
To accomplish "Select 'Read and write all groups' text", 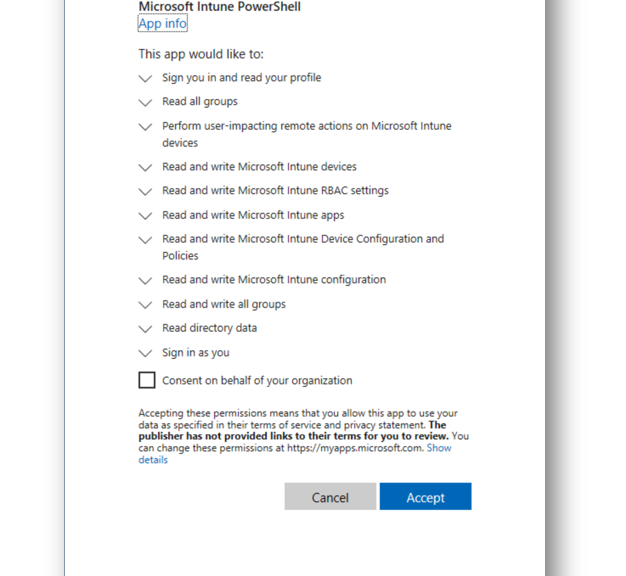I will click(x=224, y=305).
